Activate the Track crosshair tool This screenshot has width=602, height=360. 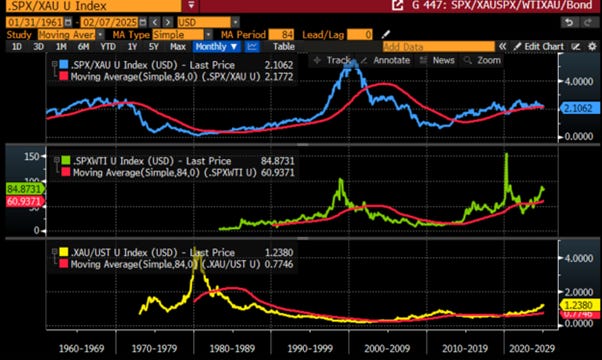332,60
